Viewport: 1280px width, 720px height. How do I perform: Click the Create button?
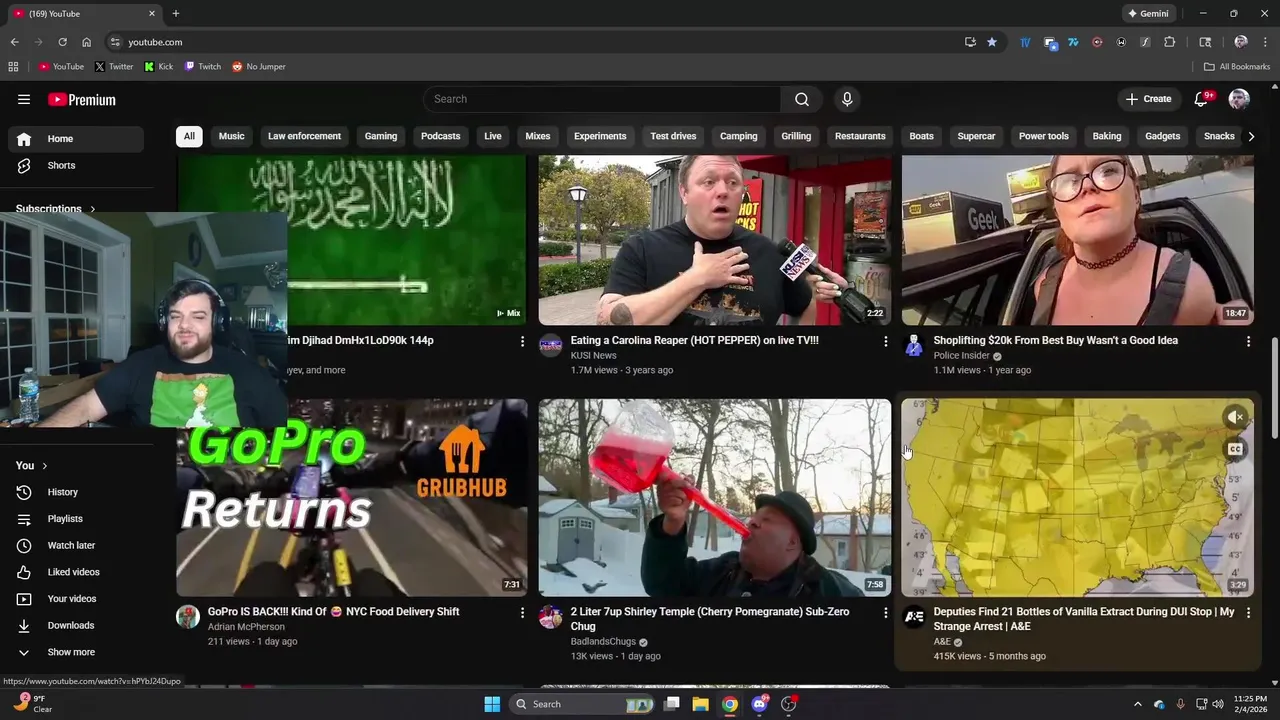pos(1149,99)
